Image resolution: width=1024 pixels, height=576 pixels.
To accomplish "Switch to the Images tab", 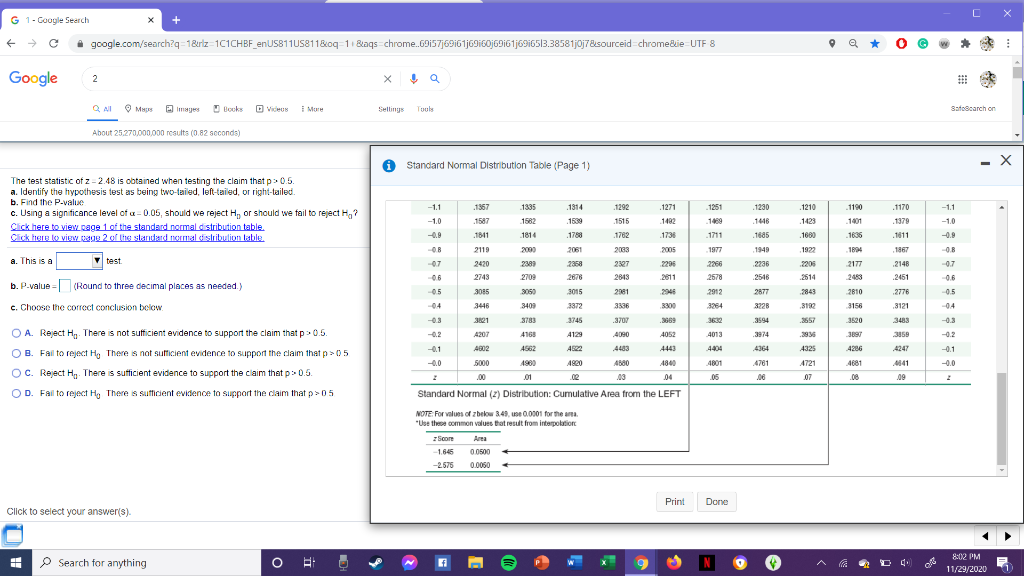I will (x=183, y=109).
